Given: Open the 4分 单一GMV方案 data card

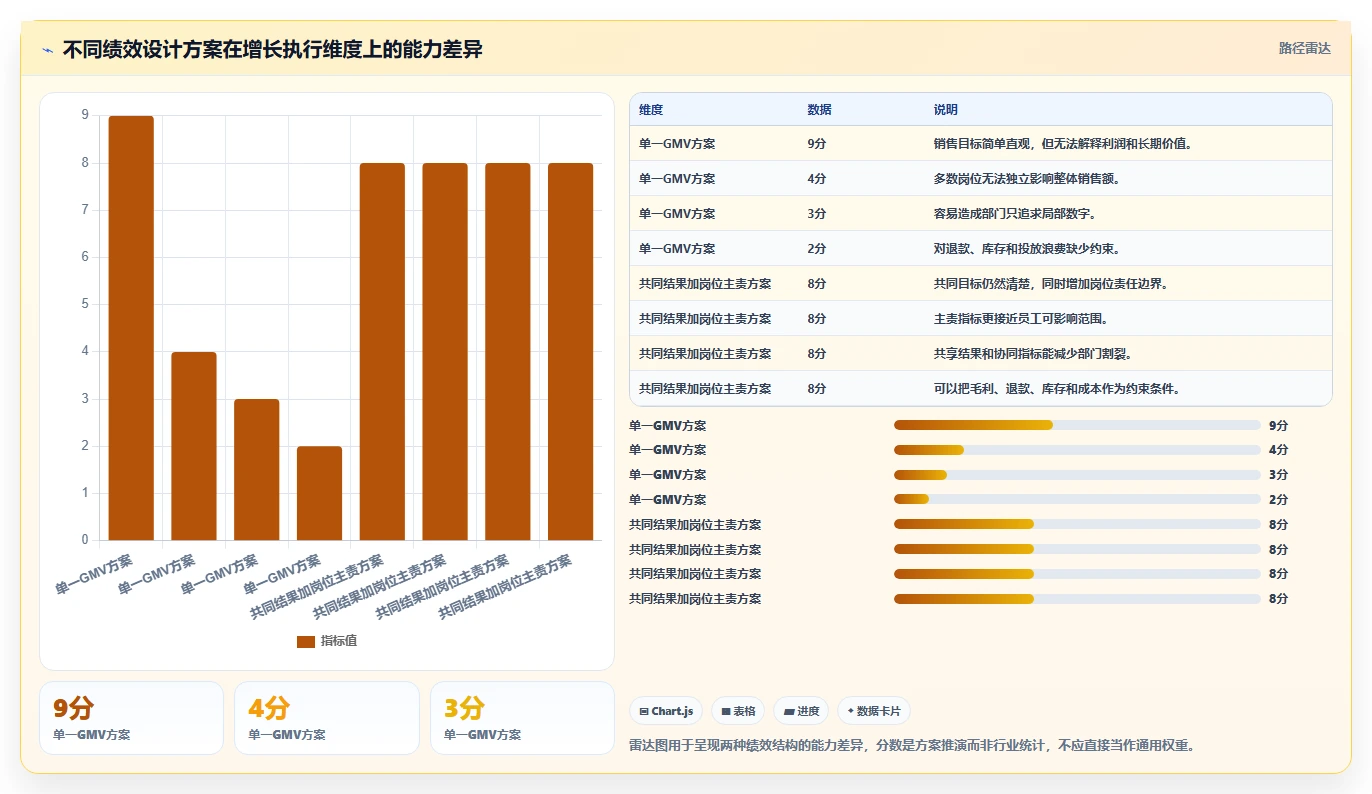Looking at the screenshot, I should coord(327,718).
